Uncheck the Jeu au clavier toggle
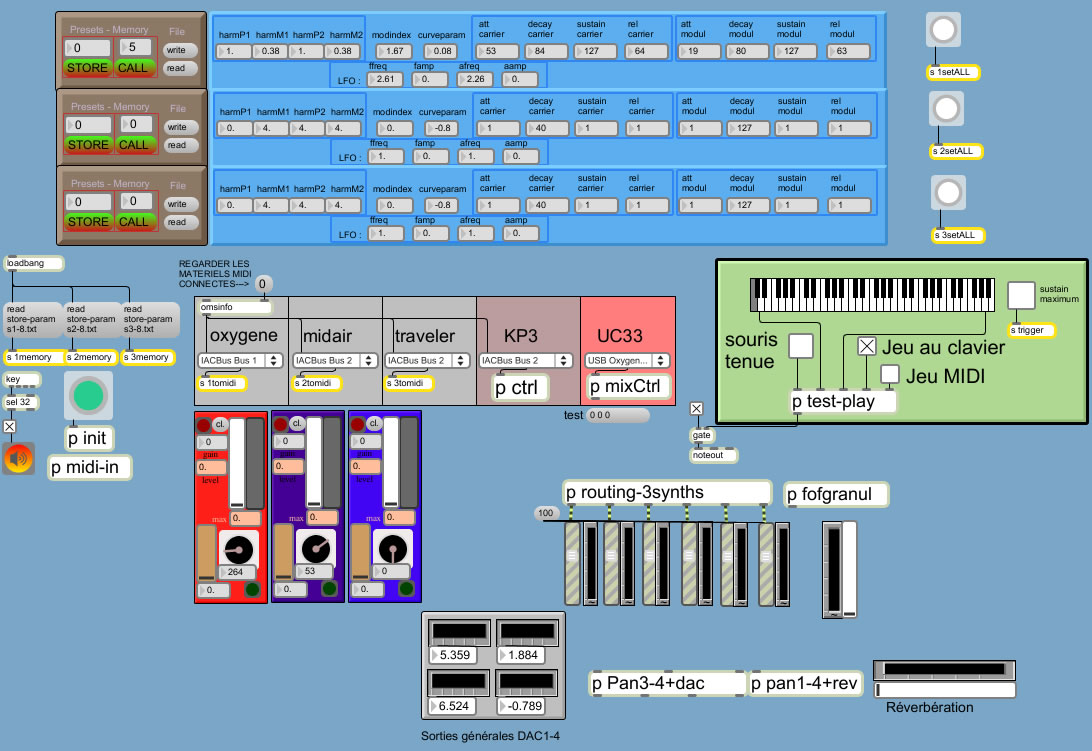This screenshot has width=1092, height=751. 866,346
